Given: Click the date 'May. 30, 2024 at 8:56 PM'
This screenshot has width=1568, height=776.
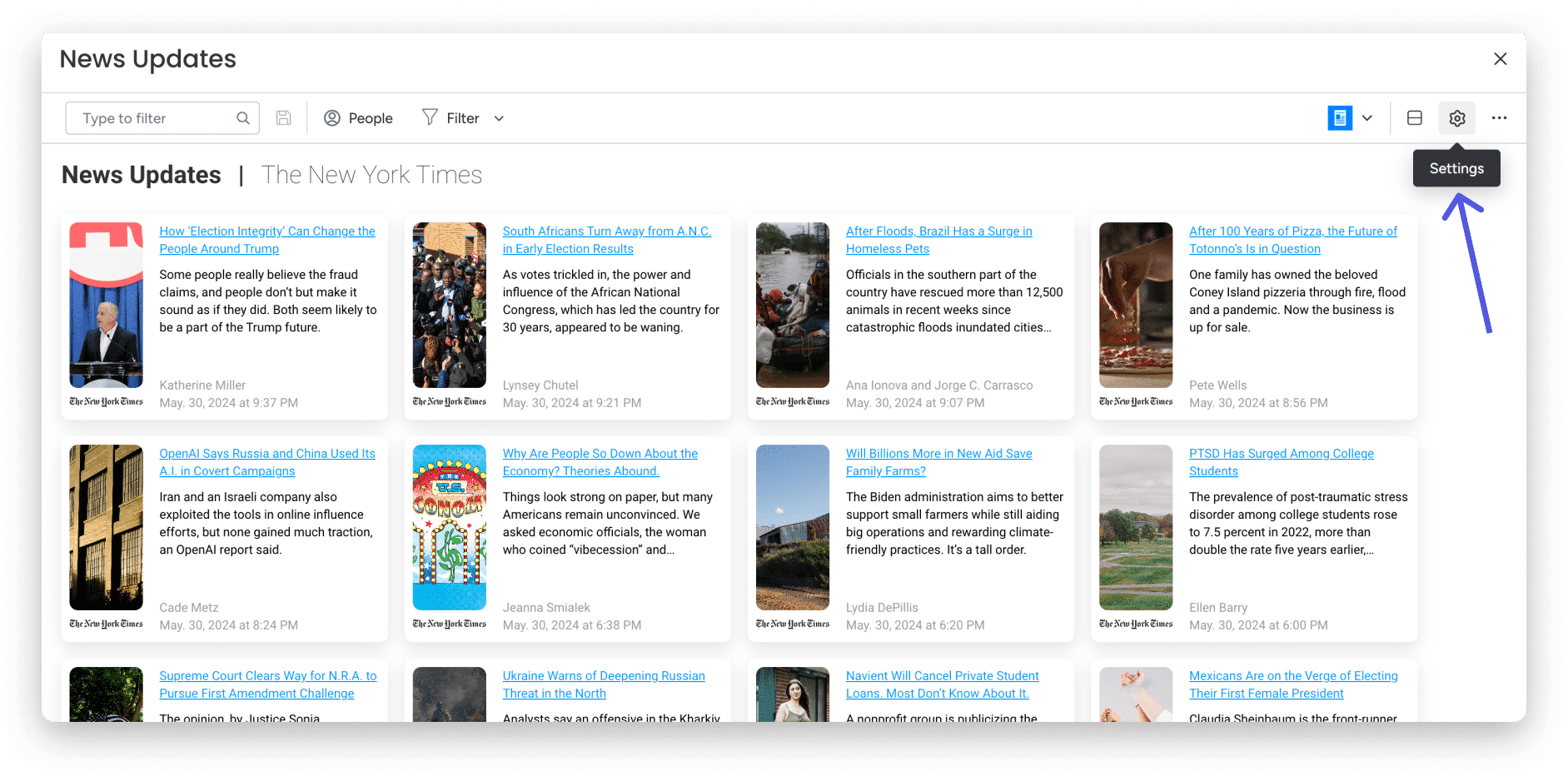Looking at the screenshot, I should pyautogui.click(x=1258, y=403).
